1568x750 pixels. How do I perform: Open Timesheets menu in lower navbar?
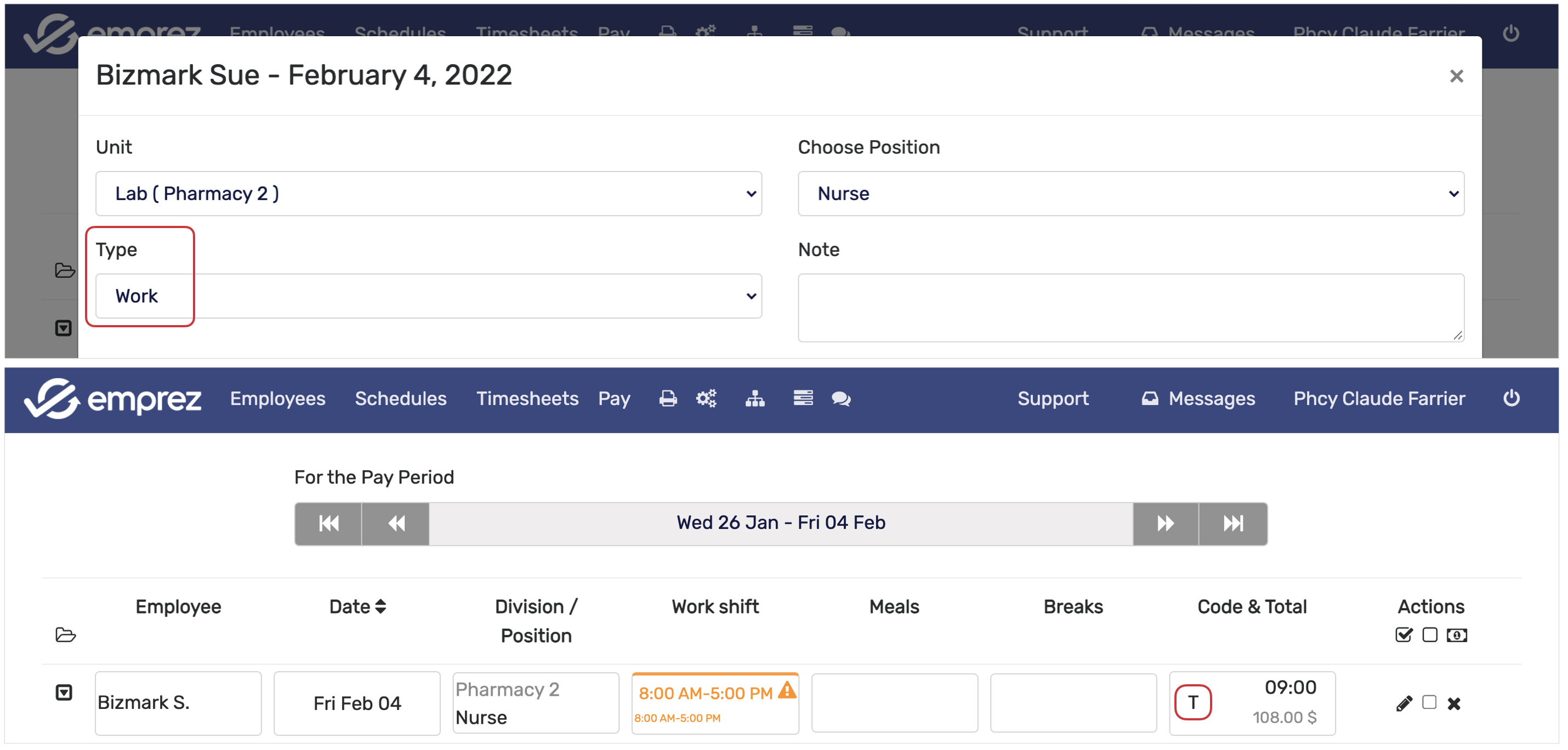coord(527,399)
